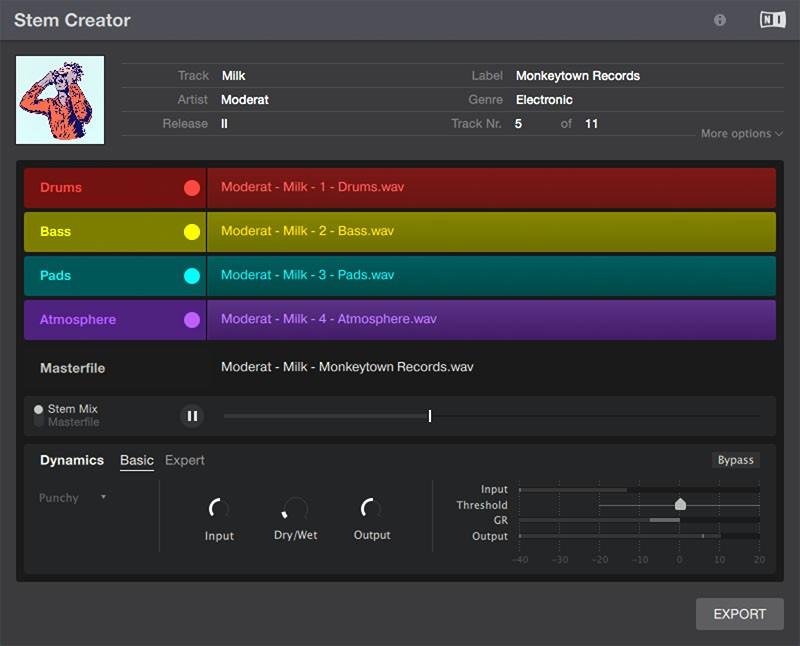The width and height of the screenshot is (800, 646).
Task: Click the Dry/Wet knob
Action: click(295, 509)
